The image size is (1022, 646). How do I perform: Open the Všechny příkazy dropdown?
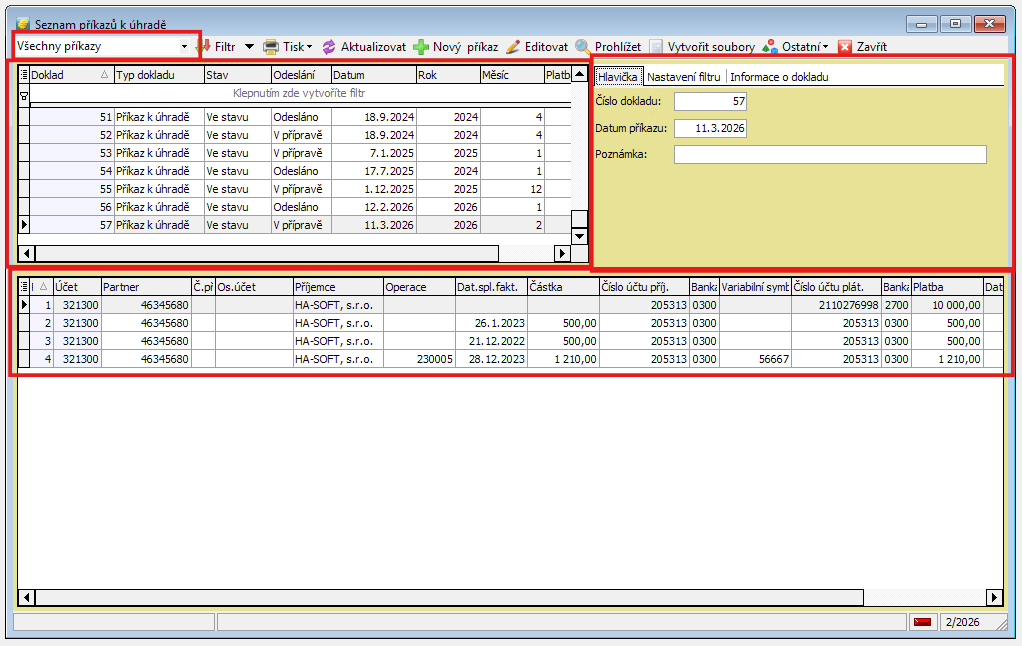click(184, 46)
